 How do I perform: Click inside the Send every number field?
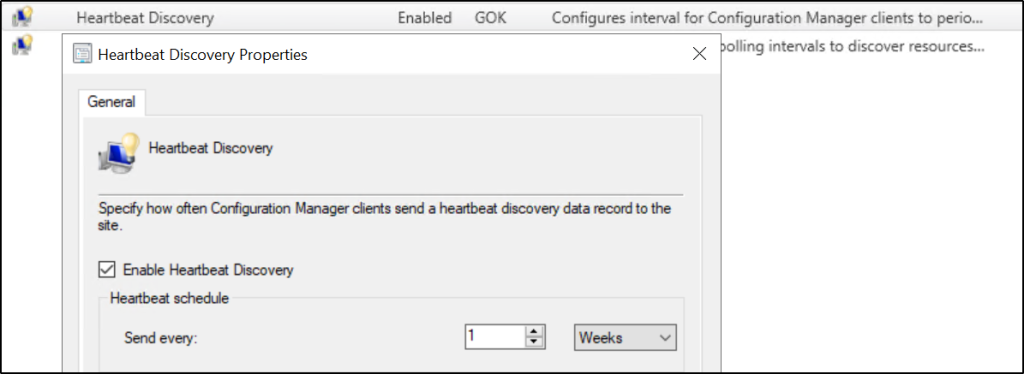pos(495,337)
